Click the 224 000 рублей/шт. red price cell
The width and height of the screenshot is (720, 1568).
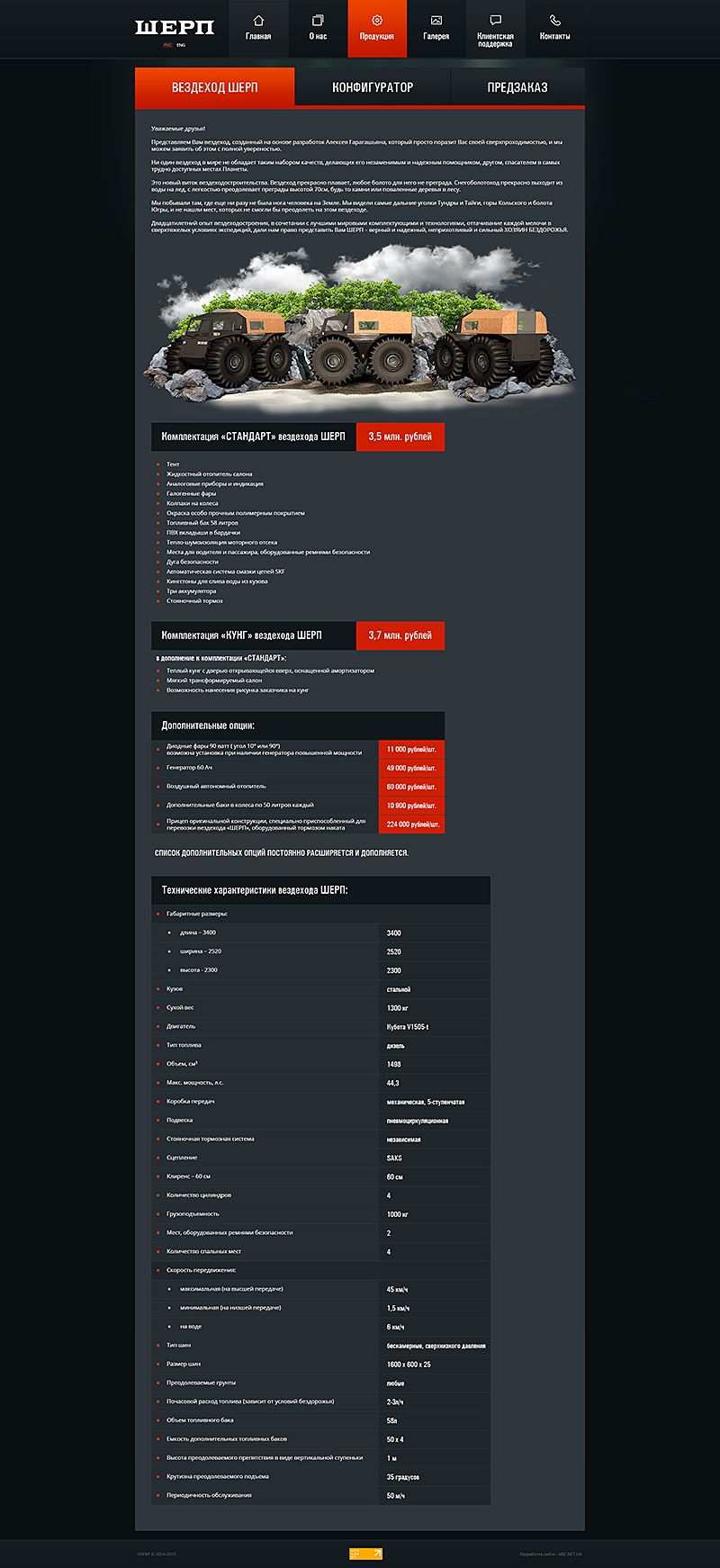point(412,825)
